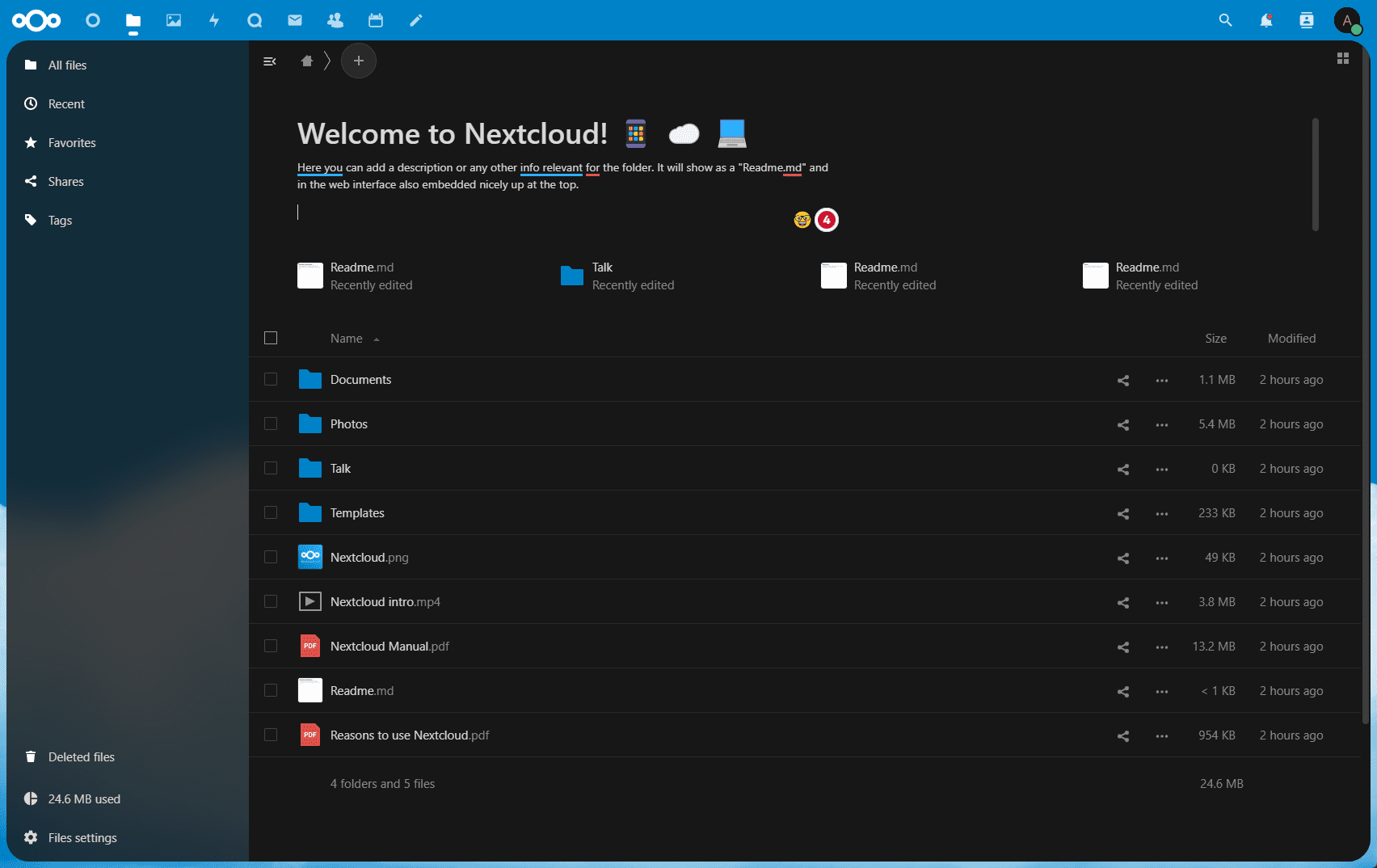Open the Calendar app icon
This screenshot has width=1377, height=868.
pyautogui.click(x=376, y=20)
